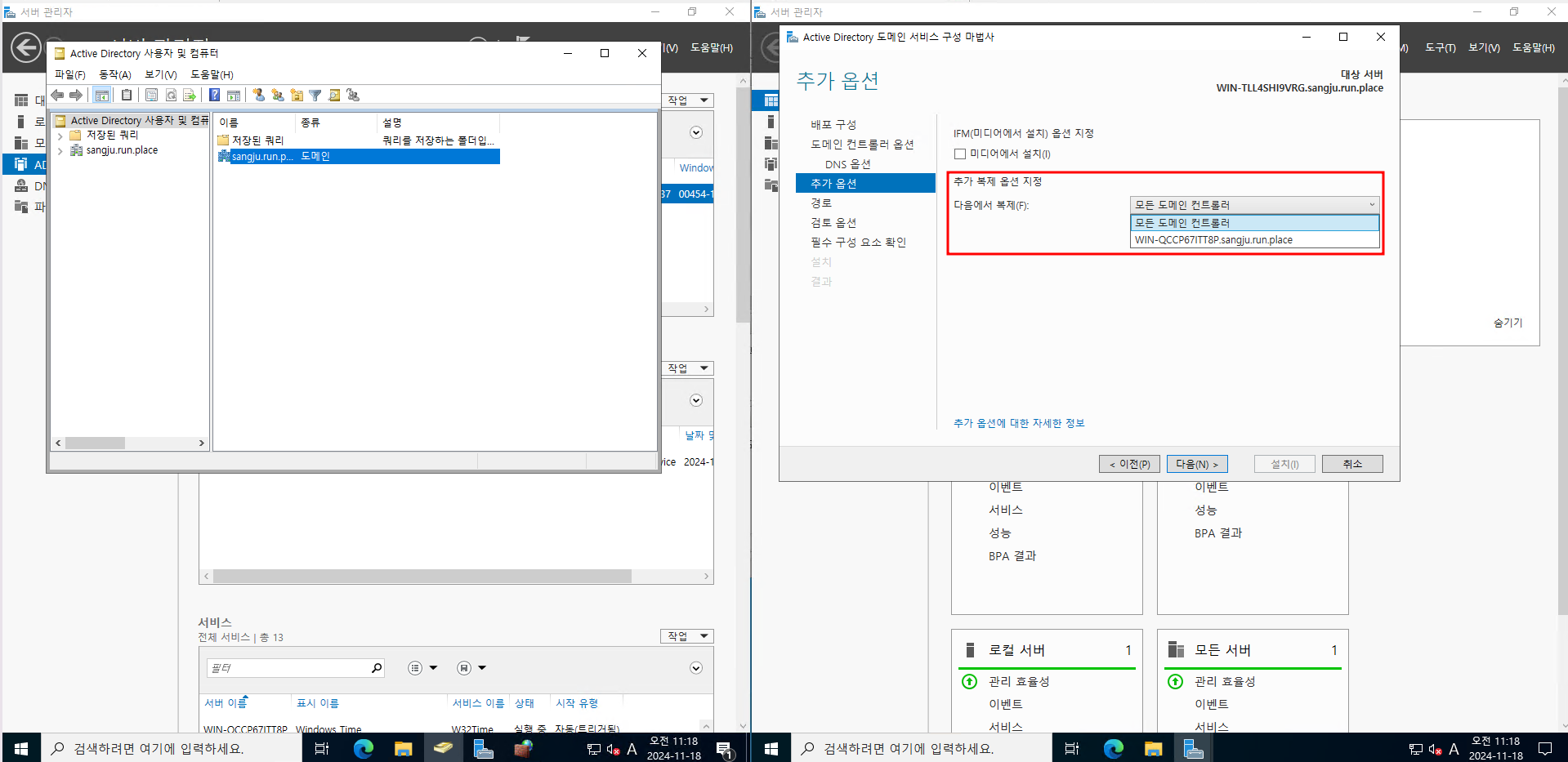Screen dimensions: 1568x762
Task: Expand the 저장된 쿼리 tree node
Action: [x=60, y=136]
